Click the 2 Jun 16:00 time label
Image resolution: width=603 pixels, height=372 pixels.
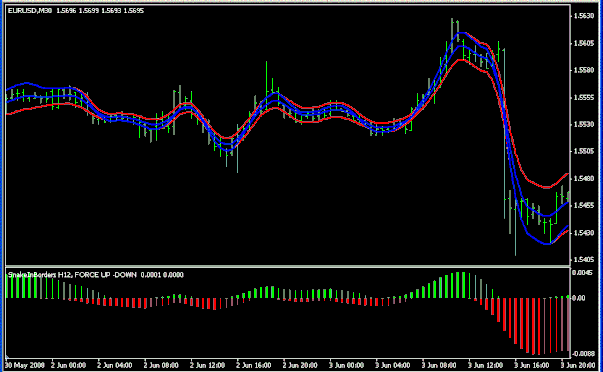[x=254, y=365]
